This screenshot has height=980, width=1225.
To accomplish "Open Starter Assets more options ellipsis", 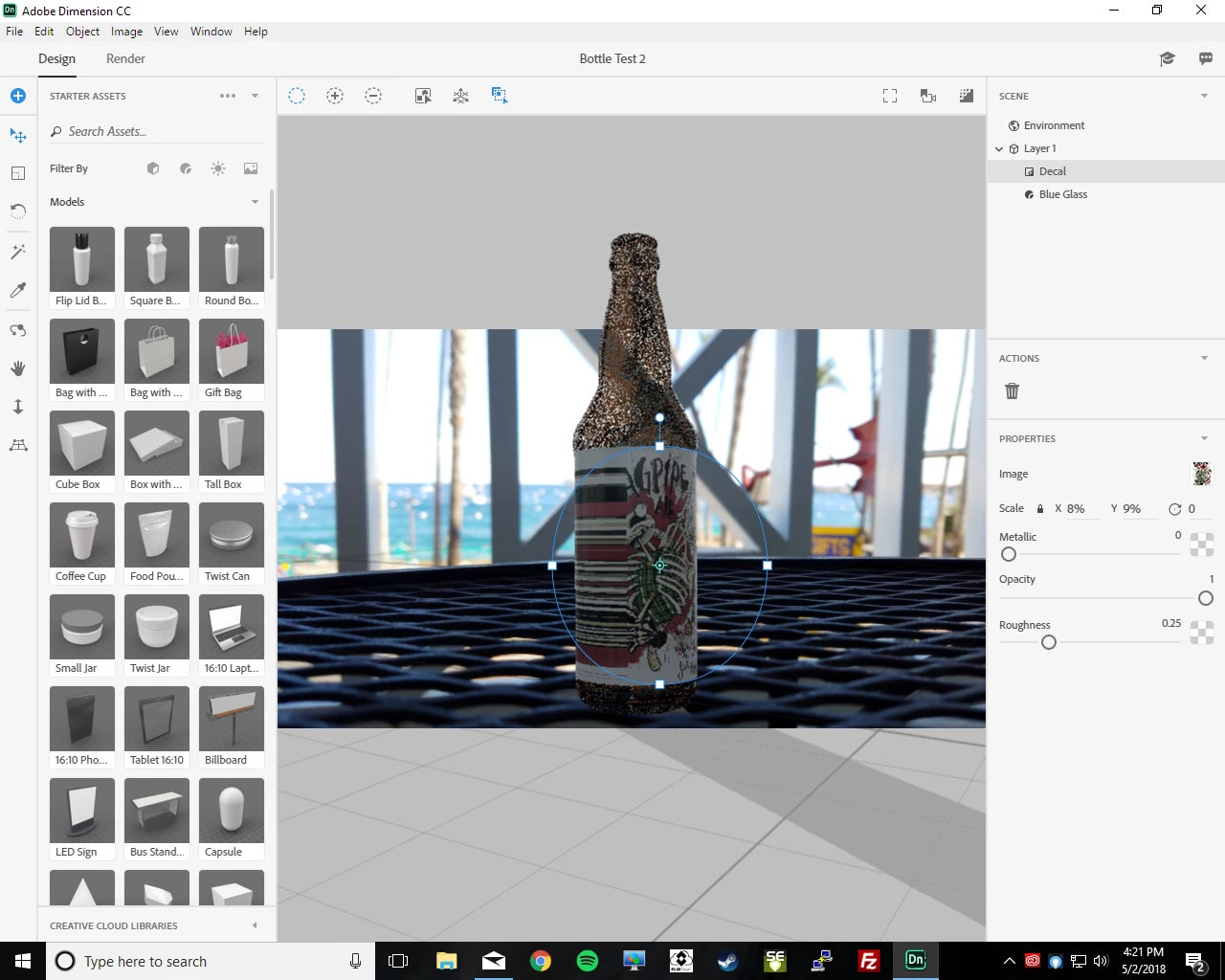I will 228,96.
